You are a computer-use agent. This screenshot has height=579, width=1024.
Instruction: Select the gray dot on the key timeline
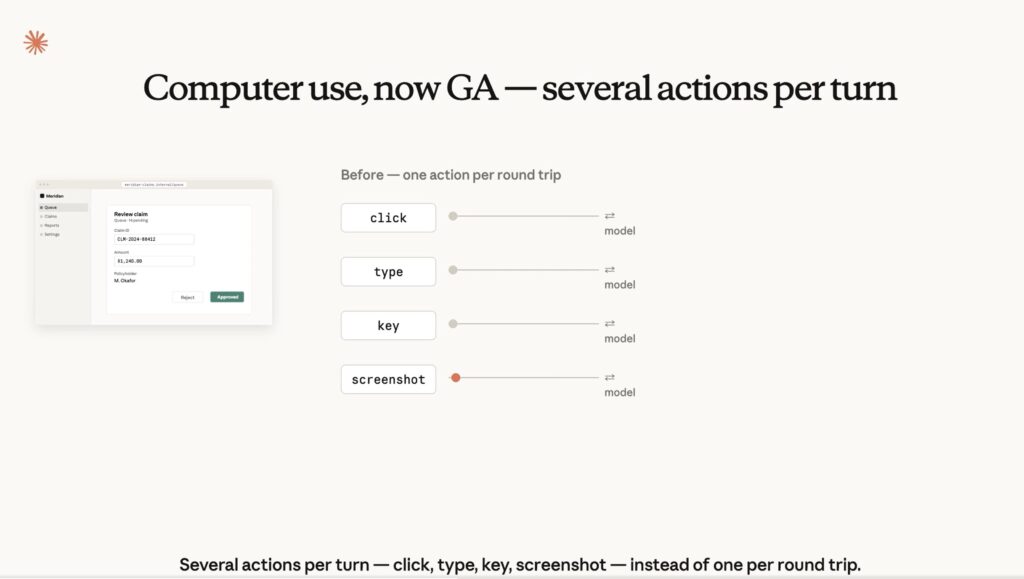click(453, 324)
